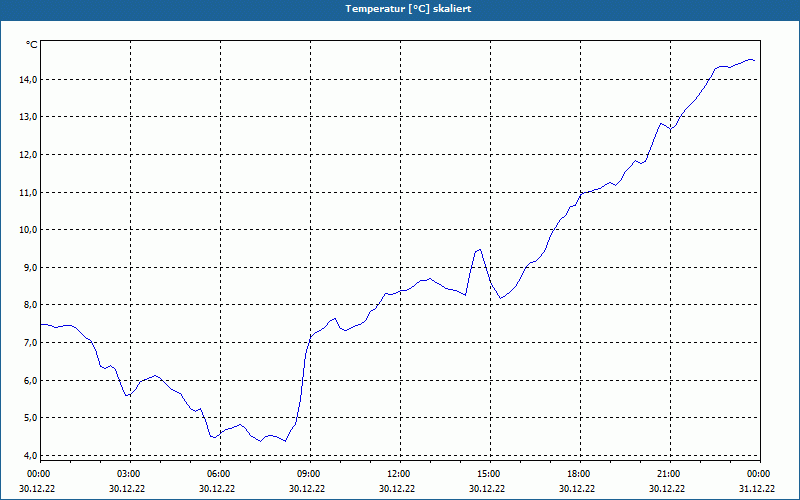Click the 15:00 time label
The height and width of the screenshot is (500, 800).
(488, 474)
